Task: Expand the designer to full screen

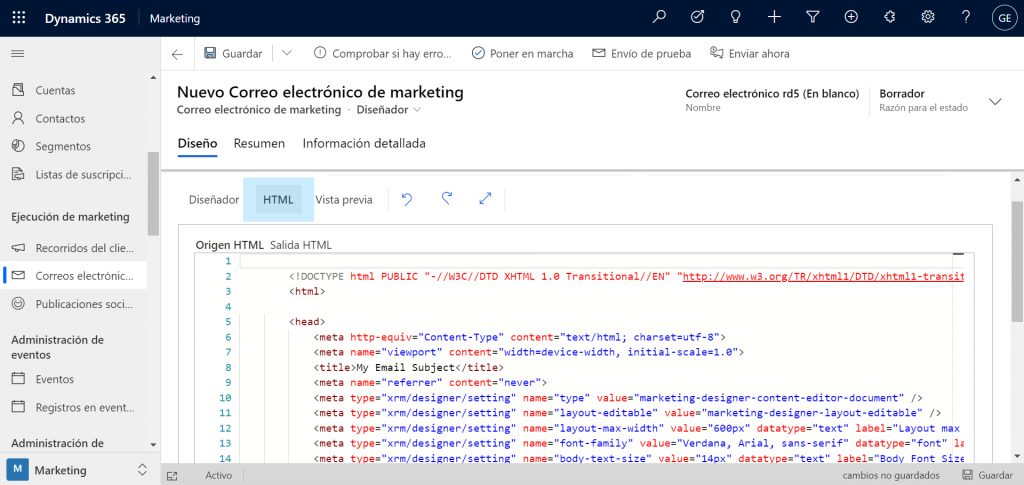Action: click(x=485, y=199)
